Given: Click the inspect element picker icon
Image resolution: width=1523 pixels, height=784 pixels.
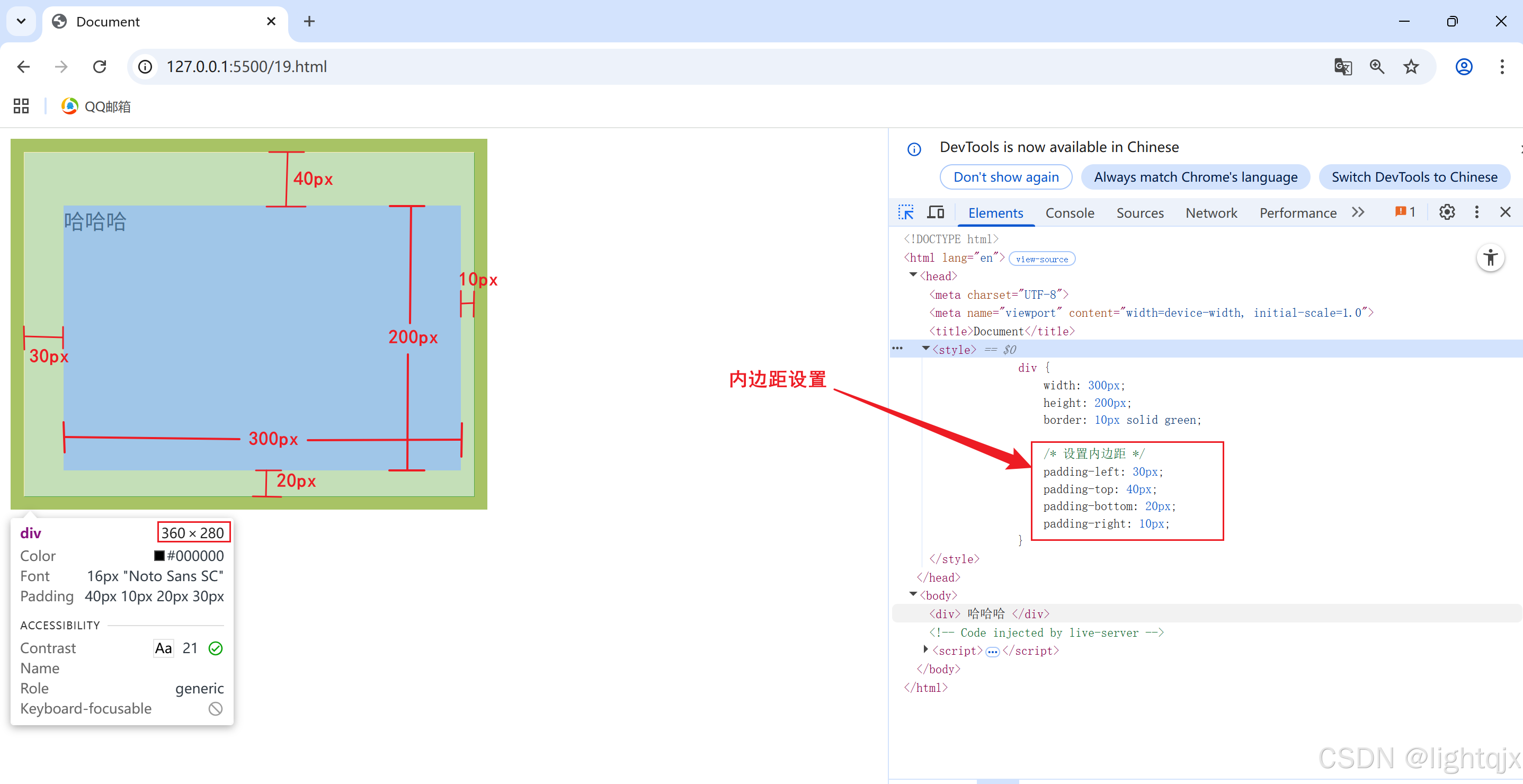Looking at the screenshot, I should coord(906,212).
